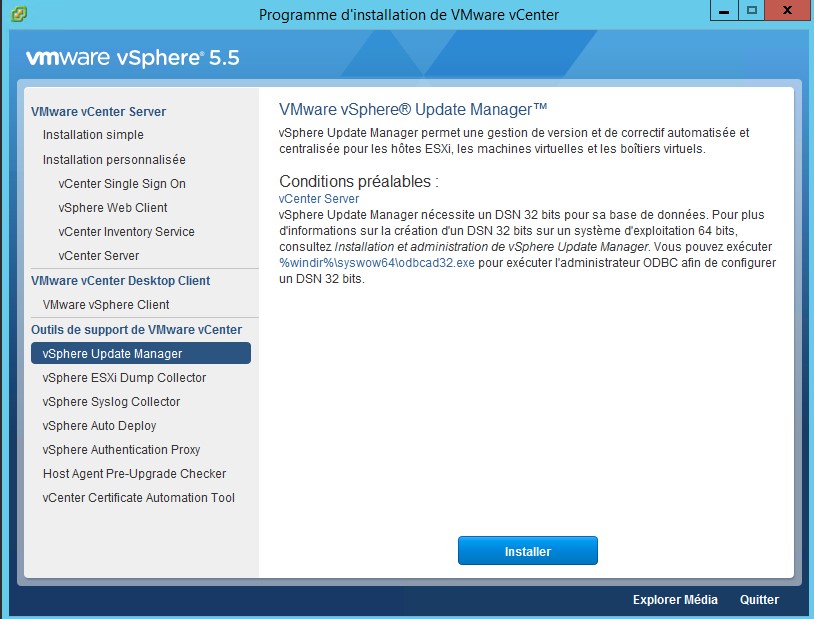
Task: Click the VMware installer icon in title bar
Action: 18,14
